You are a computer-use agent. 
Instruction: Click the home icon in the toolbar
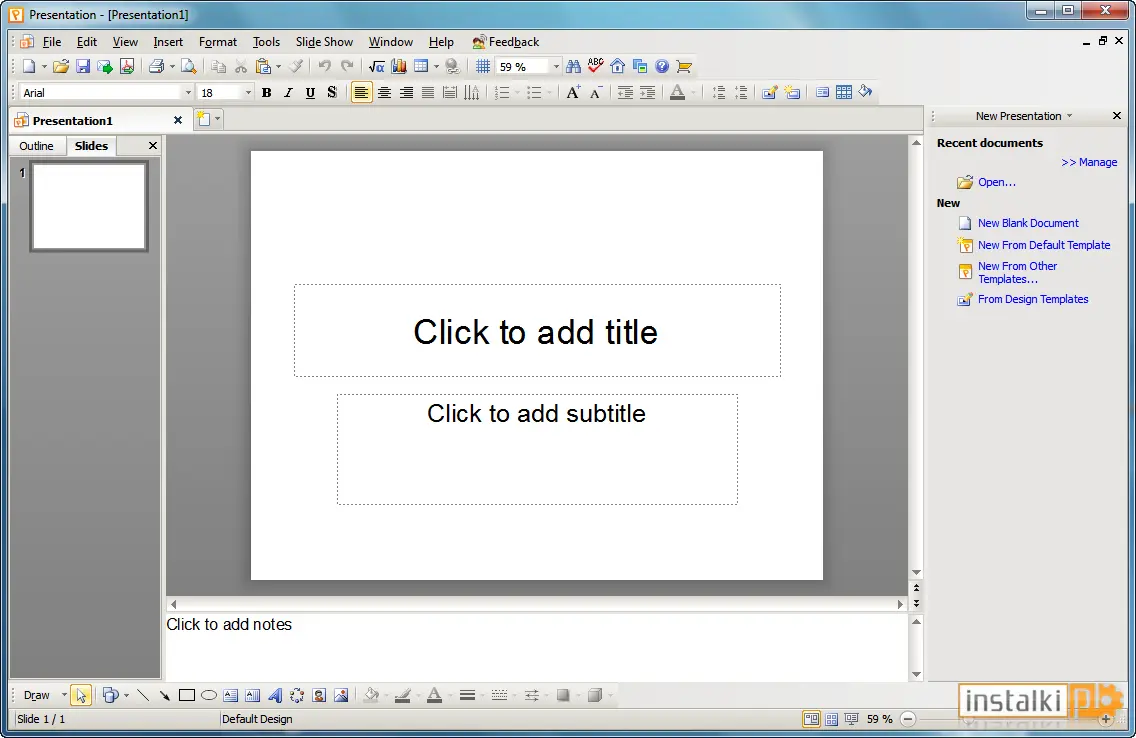617,67
